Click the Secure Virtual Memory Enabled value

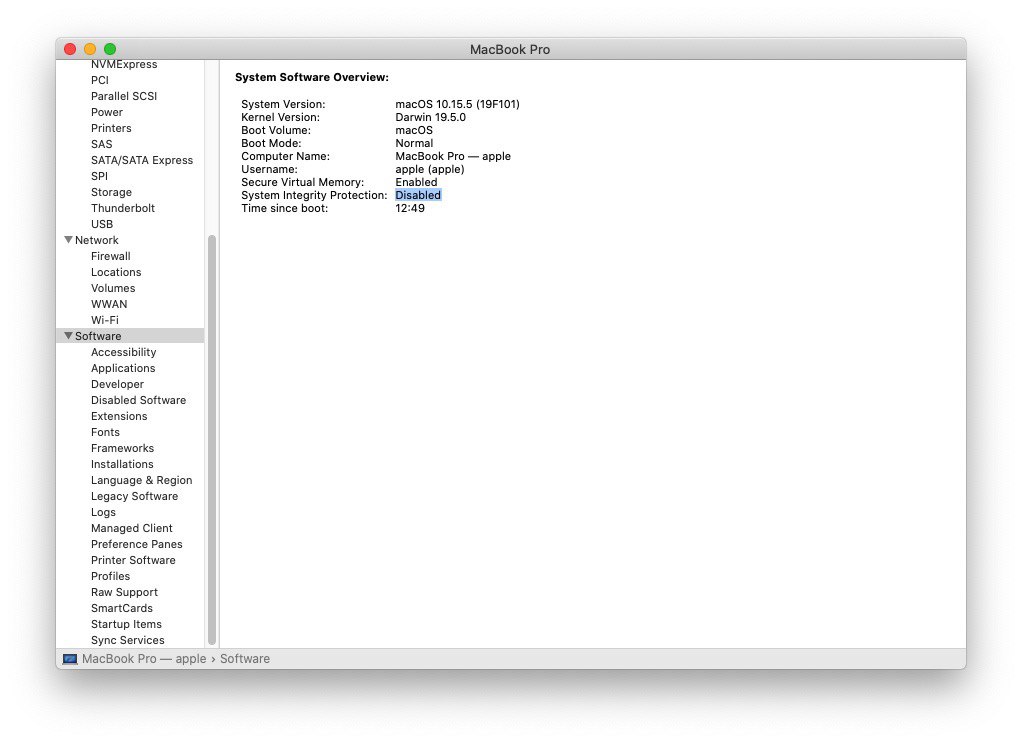coord(416,182)
